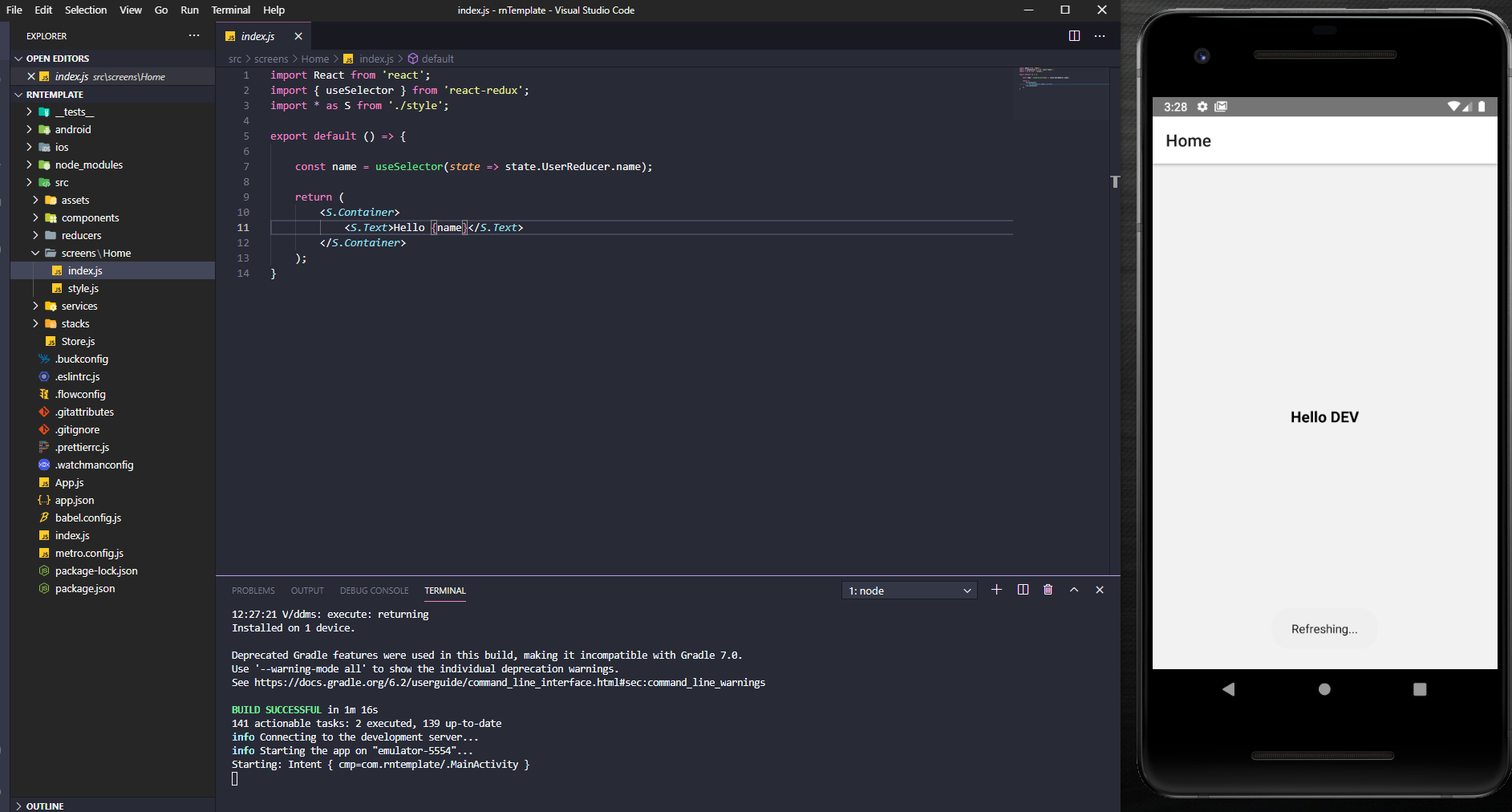1512x812 pixels.
Task: Expand the OUTLINE section
Action: tap(45, 806)
